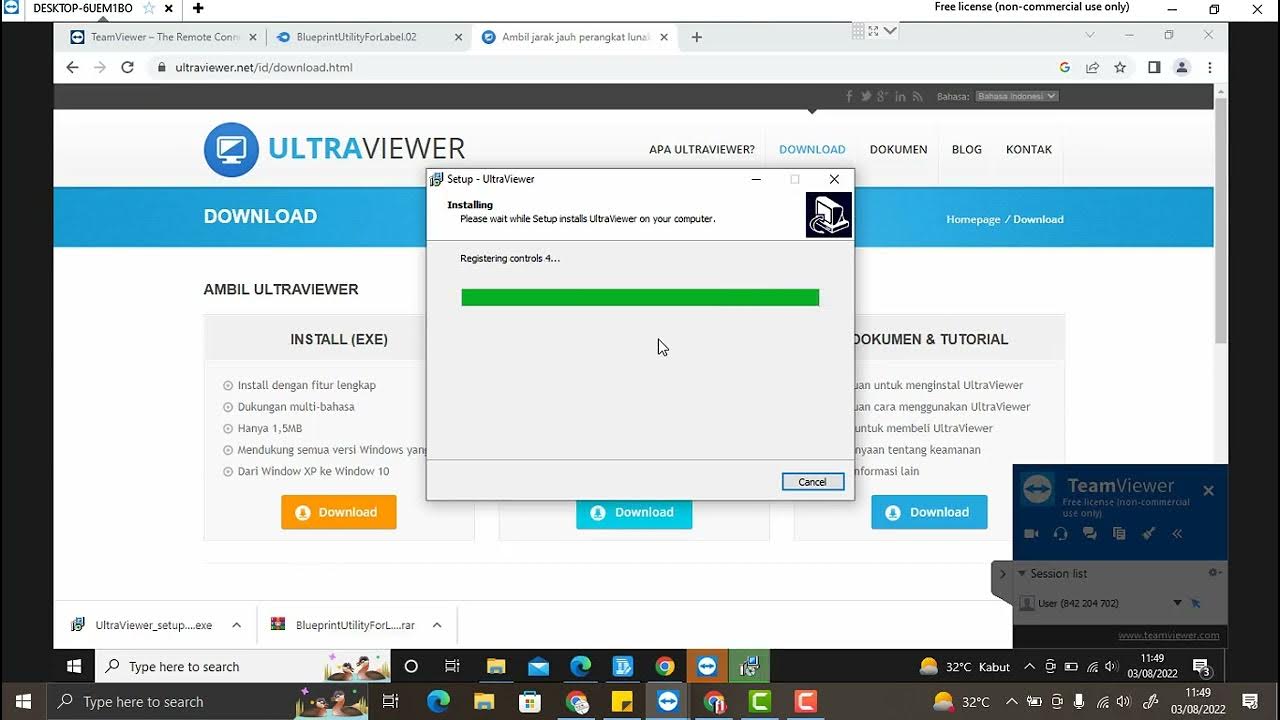Click the UltraViewer logo
1280x720 pixels.
click(334, 149)
